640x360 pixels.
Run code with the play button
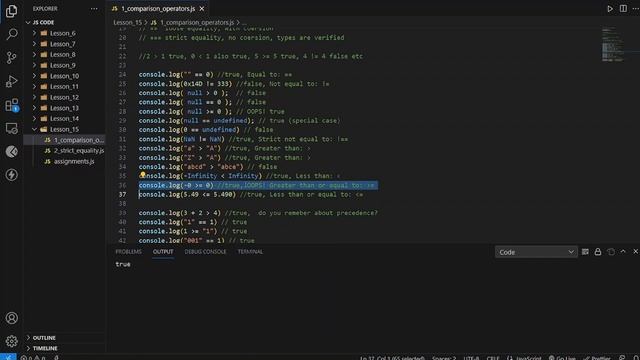point(610,9)
